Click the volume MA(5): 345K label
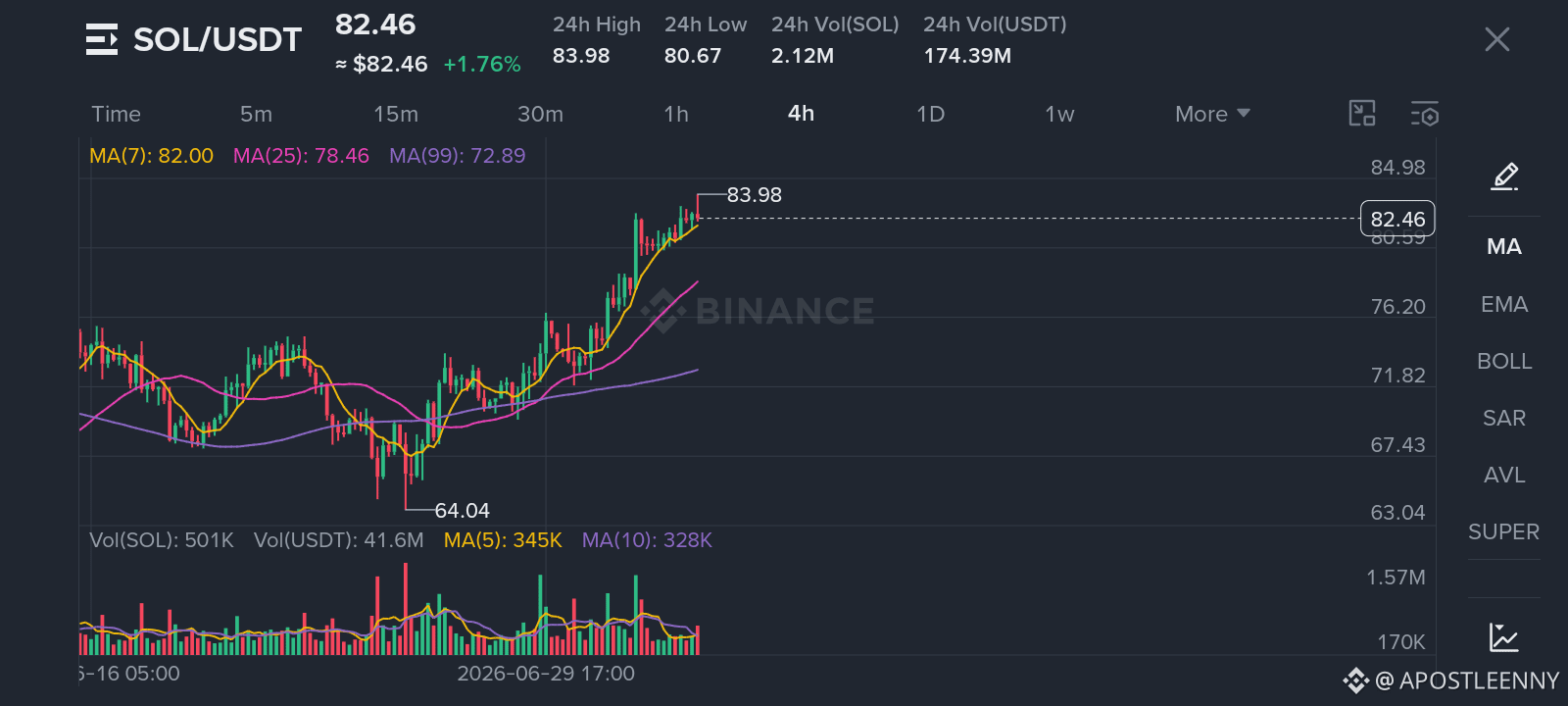Viewport: 1568px width, 706px height. [503, 540]
